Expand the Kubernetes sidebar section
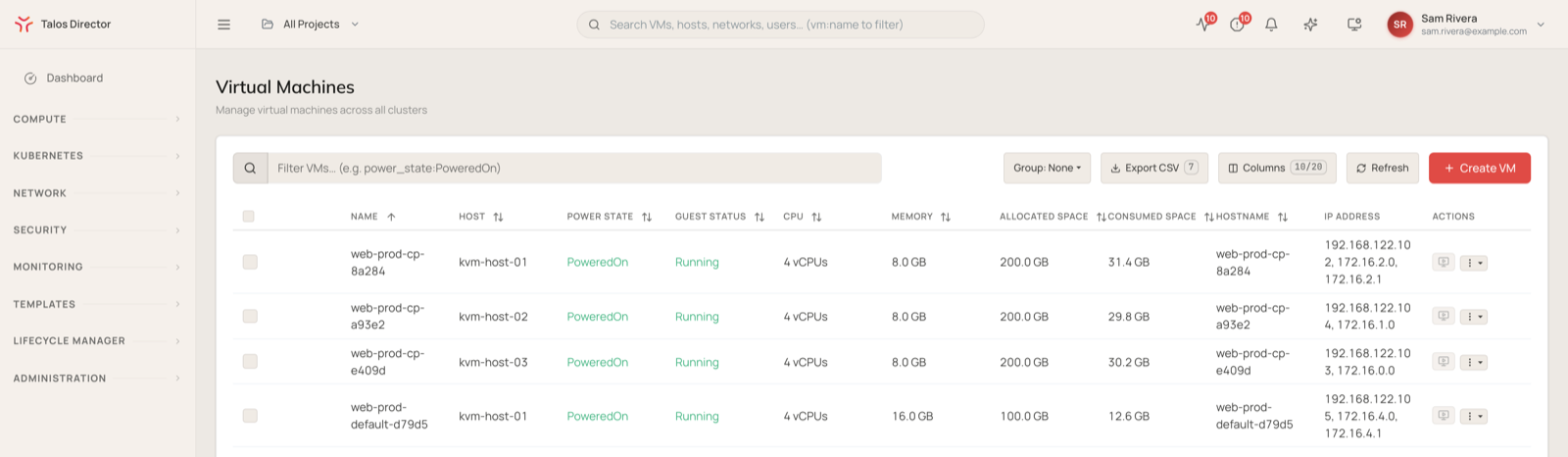This screenshot has width=1568, height=457. [97, 156]
